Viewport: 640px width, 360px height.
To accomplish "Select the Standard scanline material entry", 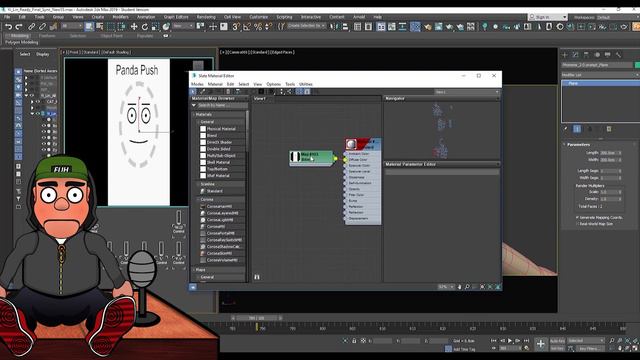I will click(214, 191).
